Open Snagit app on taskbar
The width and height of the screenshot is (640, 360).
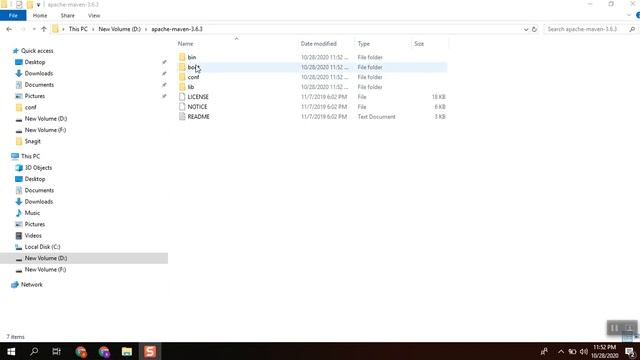tap(150, 351)
